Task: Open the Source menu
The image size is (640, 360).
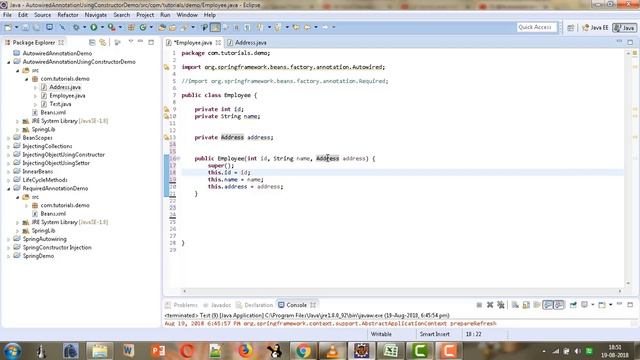Action: (42, 15)
